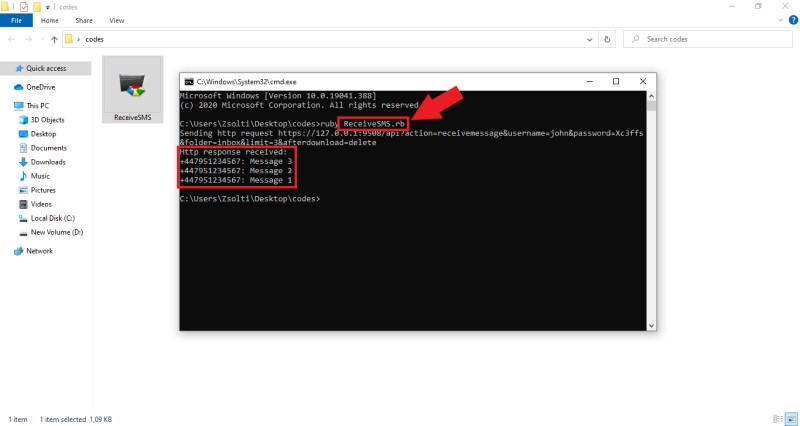The width and height of the screenshot is (800, 426).
Task: Go back with the back arrow
Action: (11, 39)
